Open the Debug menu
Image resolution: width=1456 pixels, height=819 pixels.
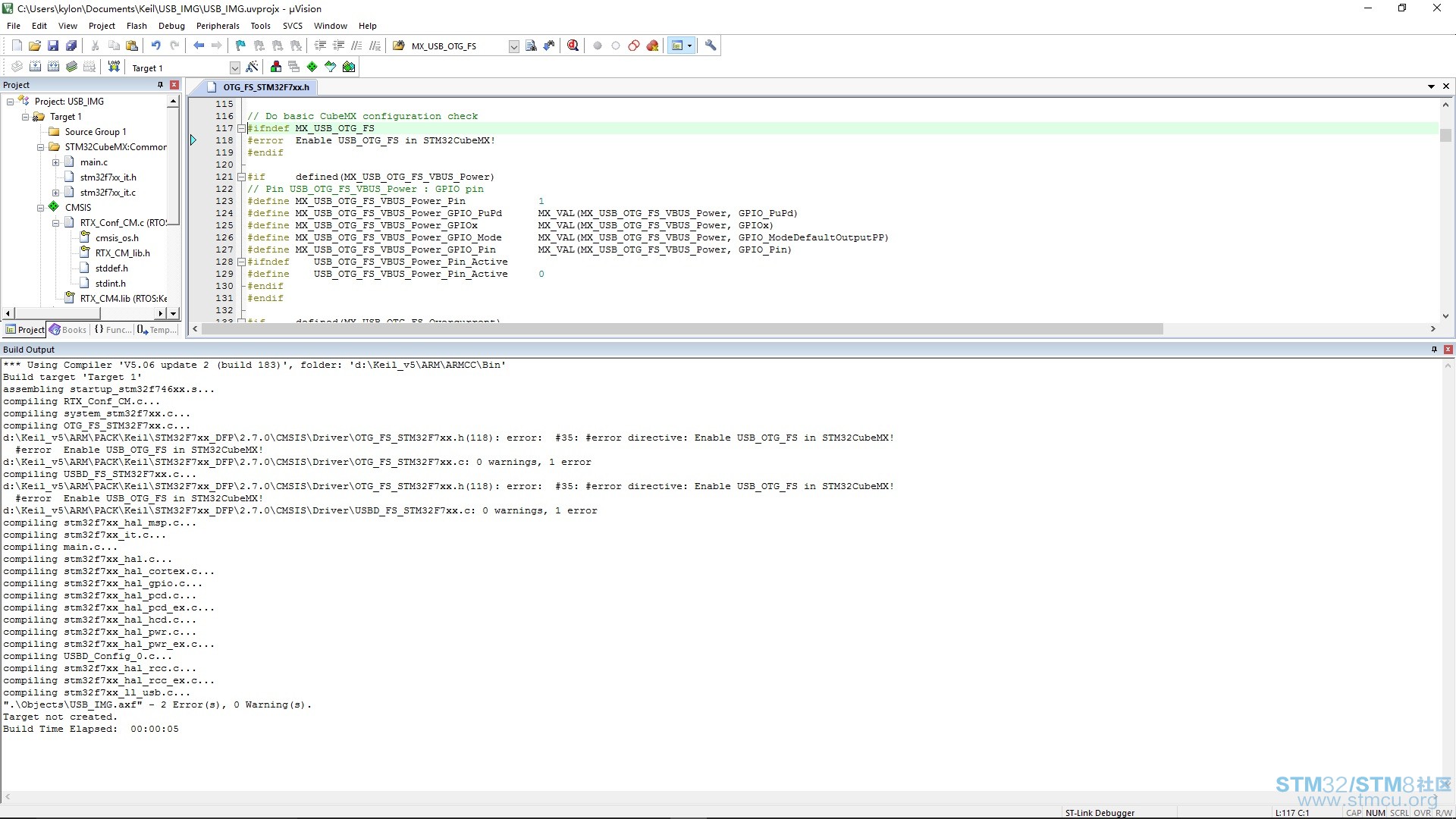pyautogui.click(x=171, y=26)
